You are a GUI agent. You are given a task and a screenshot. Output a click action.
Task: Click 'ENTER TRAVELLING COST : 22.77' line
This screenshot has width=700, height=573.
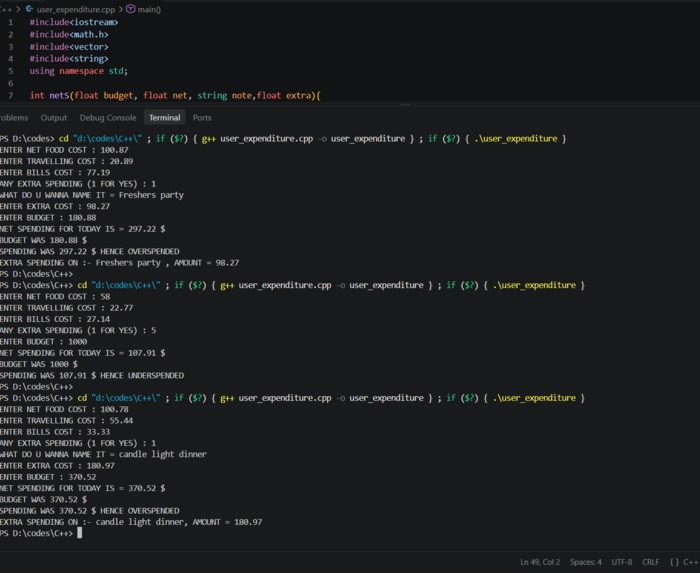tap(67, 308)
